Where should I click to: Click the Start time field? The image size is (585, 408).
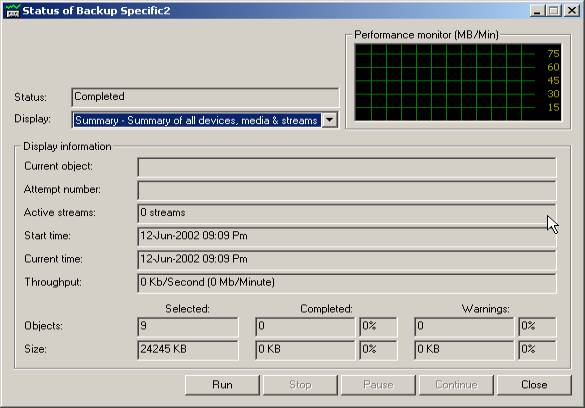coord(347,236)
